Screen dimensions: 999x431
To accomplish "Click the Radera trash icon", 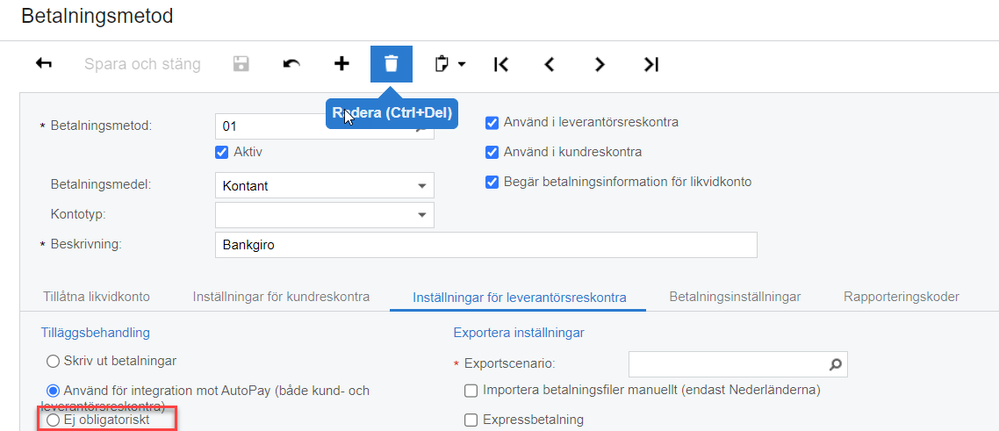I will tap(391, 64).
